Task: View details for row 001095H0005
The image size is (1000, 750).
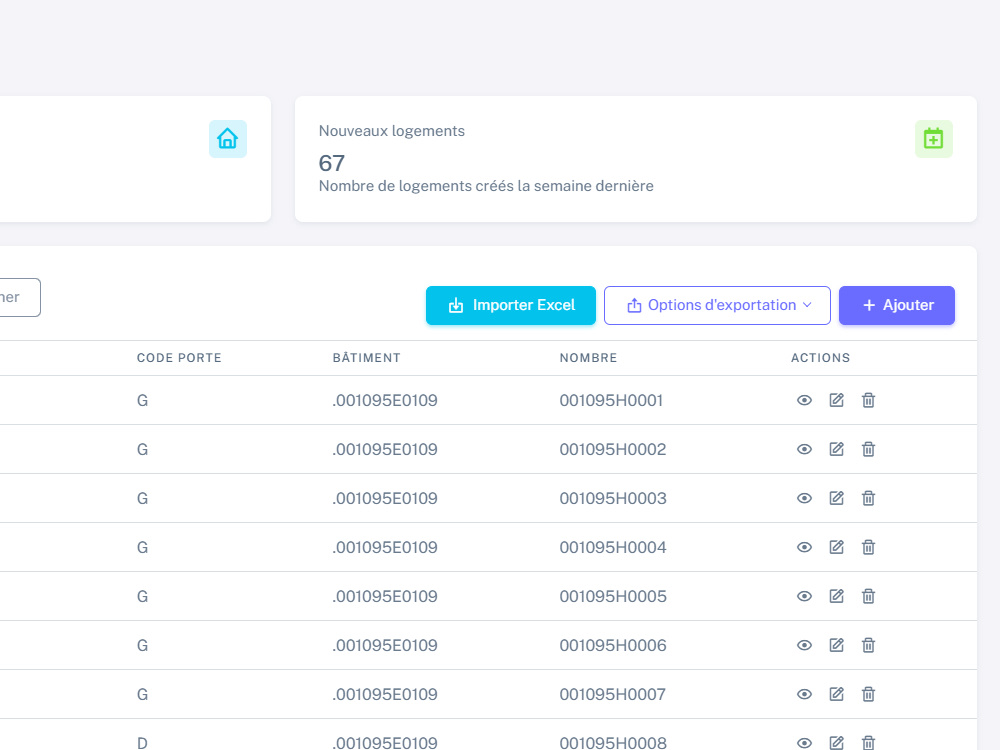Action: pyautogui.click(x=804, y=596)
